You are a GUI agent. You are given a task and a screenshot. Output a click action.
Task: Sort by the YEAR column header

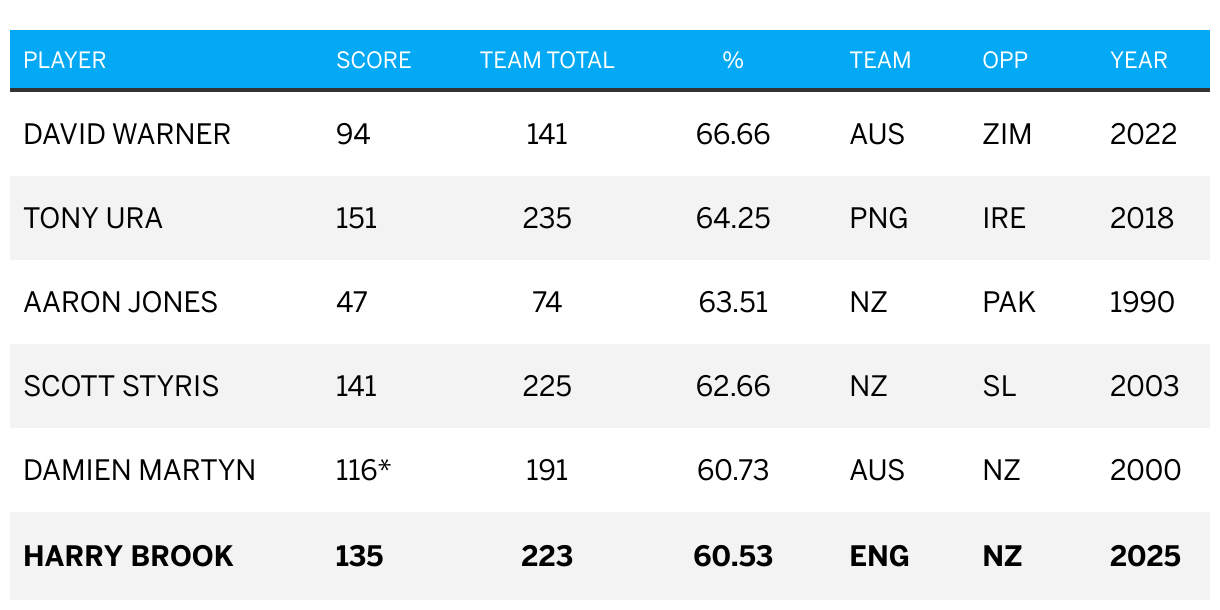[x=1138, y=60]
